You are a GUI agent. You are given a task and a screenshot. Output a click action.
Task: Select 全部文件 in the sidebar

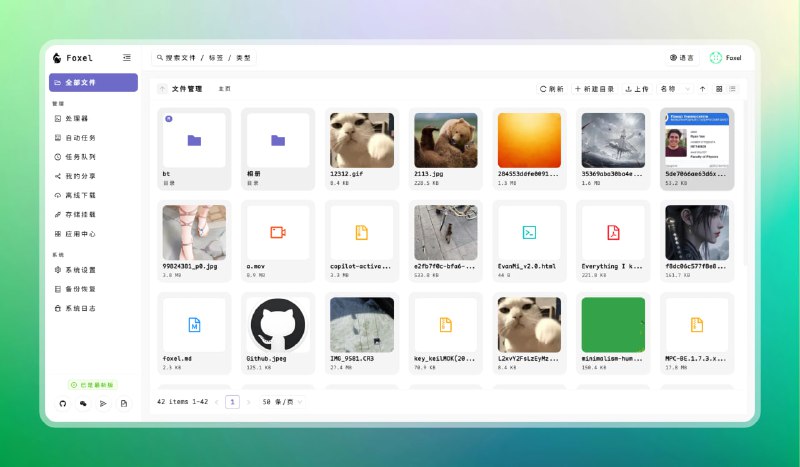93,82
